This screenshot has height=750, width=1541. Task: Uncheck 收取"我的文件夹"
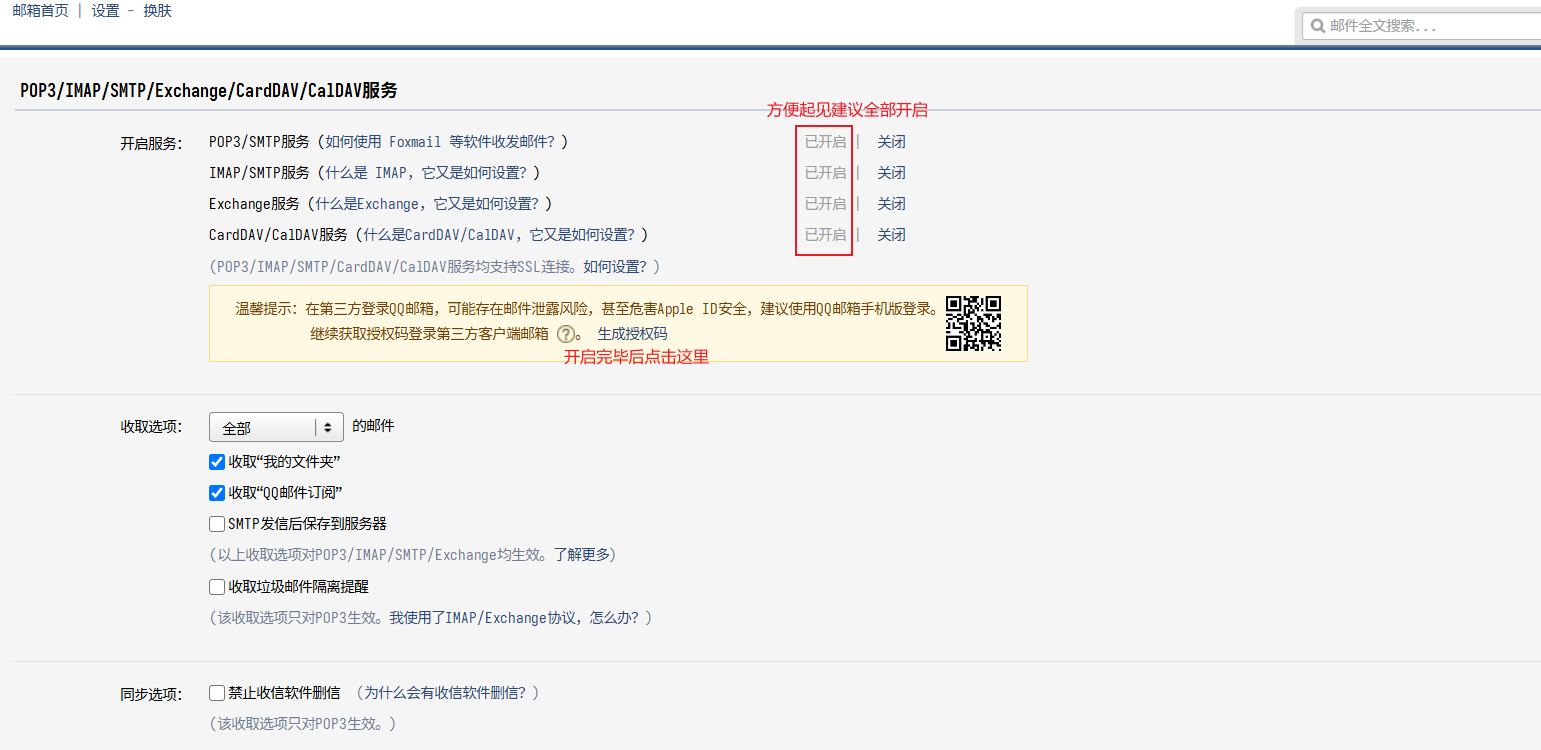coord(217,461)
